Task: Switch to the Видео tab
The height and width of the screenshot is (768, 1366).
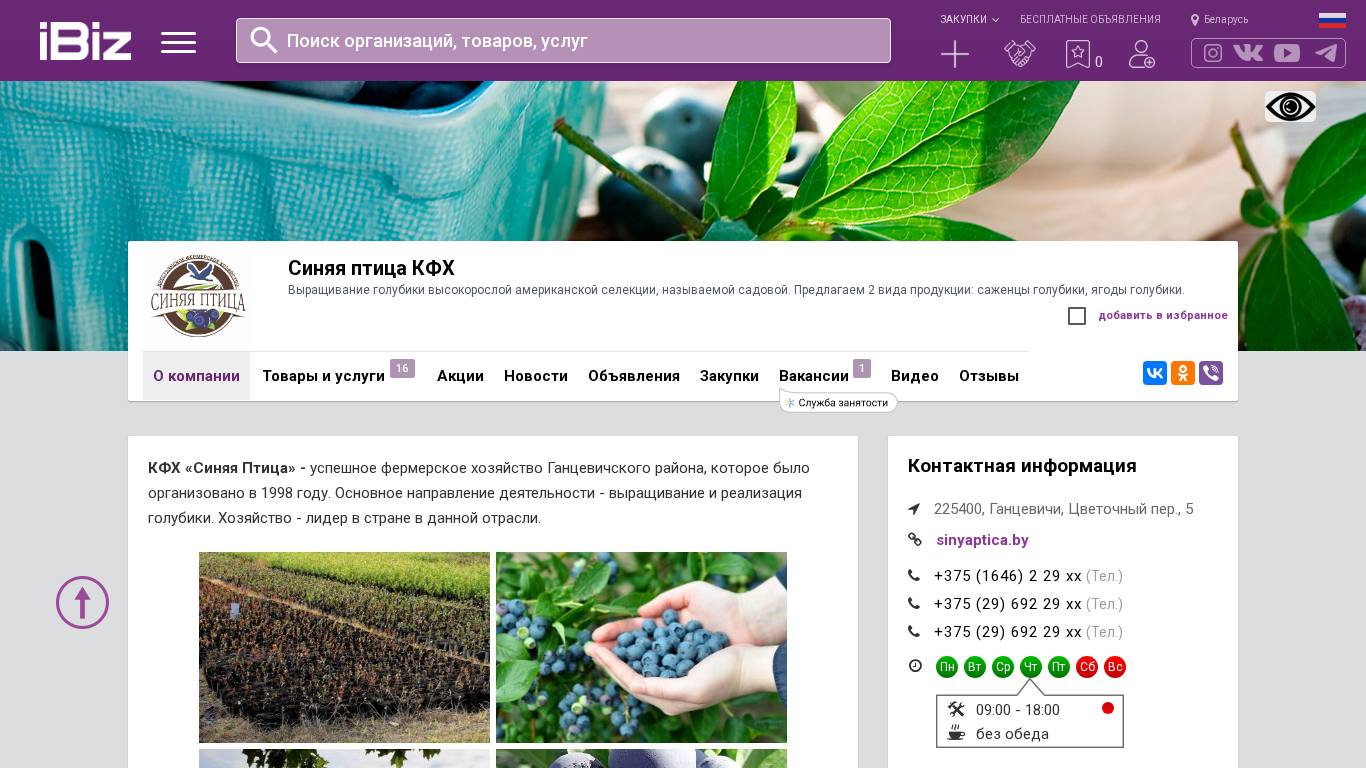Action: coord(915,376)
